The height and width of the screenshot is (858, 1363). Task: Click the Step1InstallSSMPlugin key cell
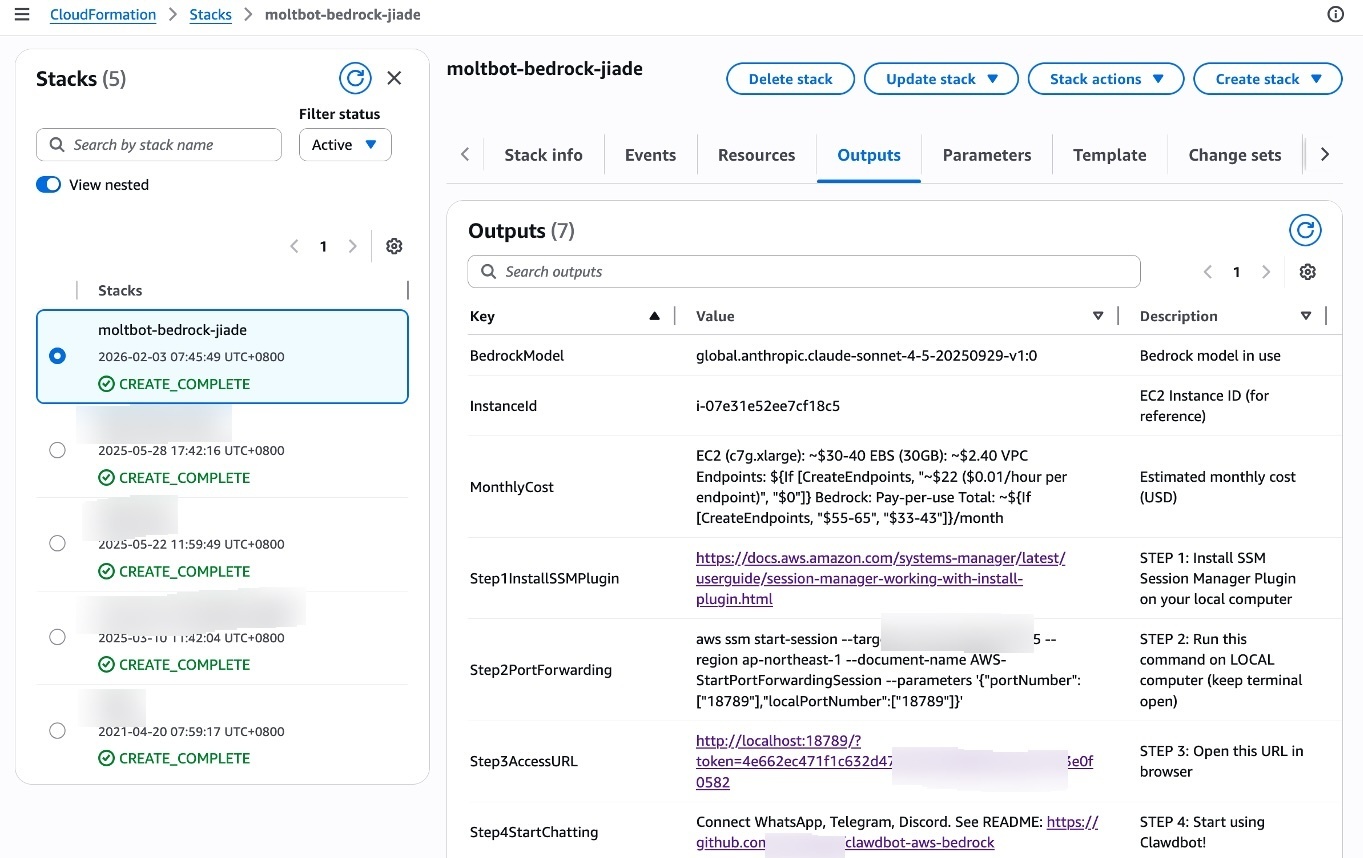coord(544,578)
